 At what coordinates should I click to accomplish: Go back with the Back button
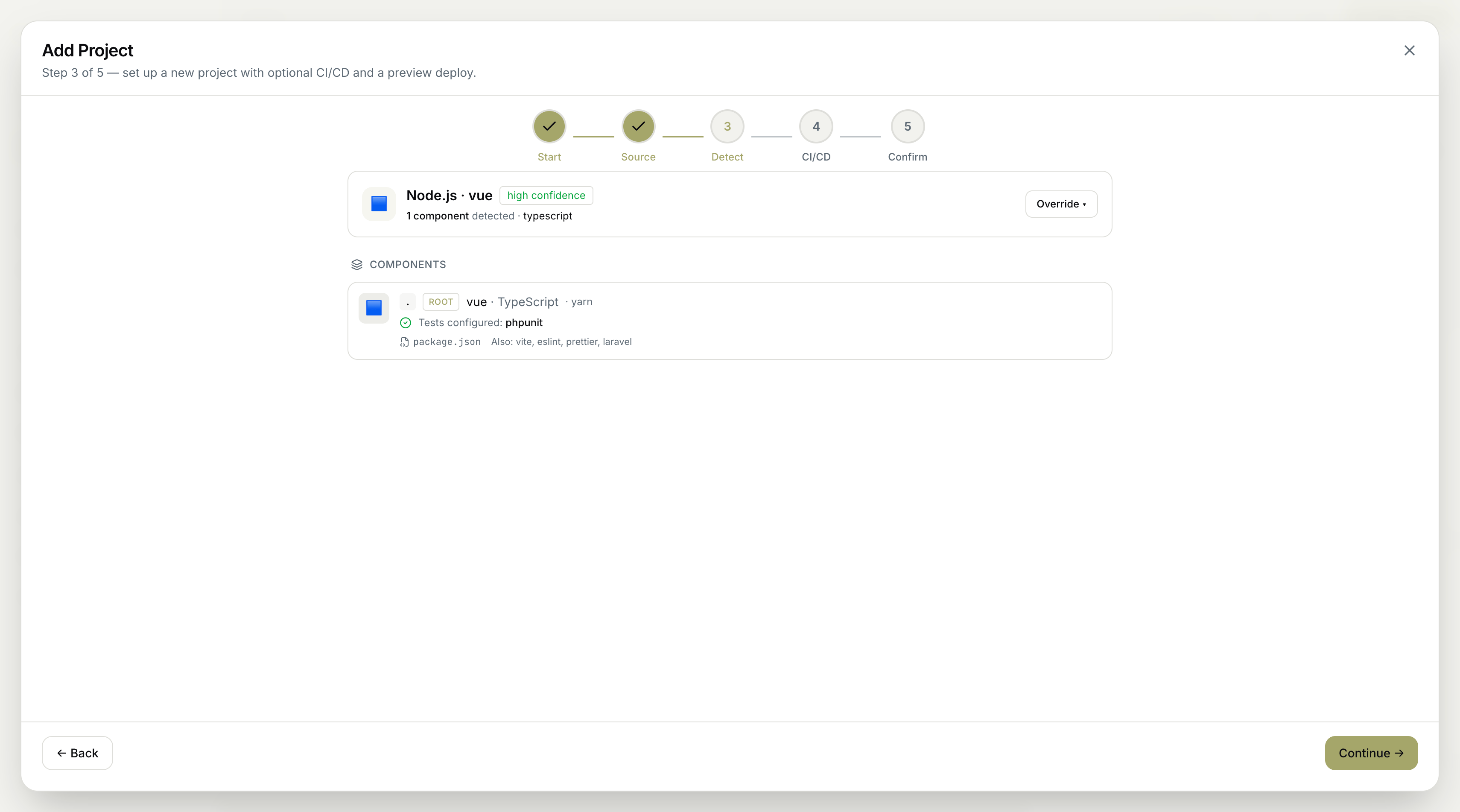[77, 753]
